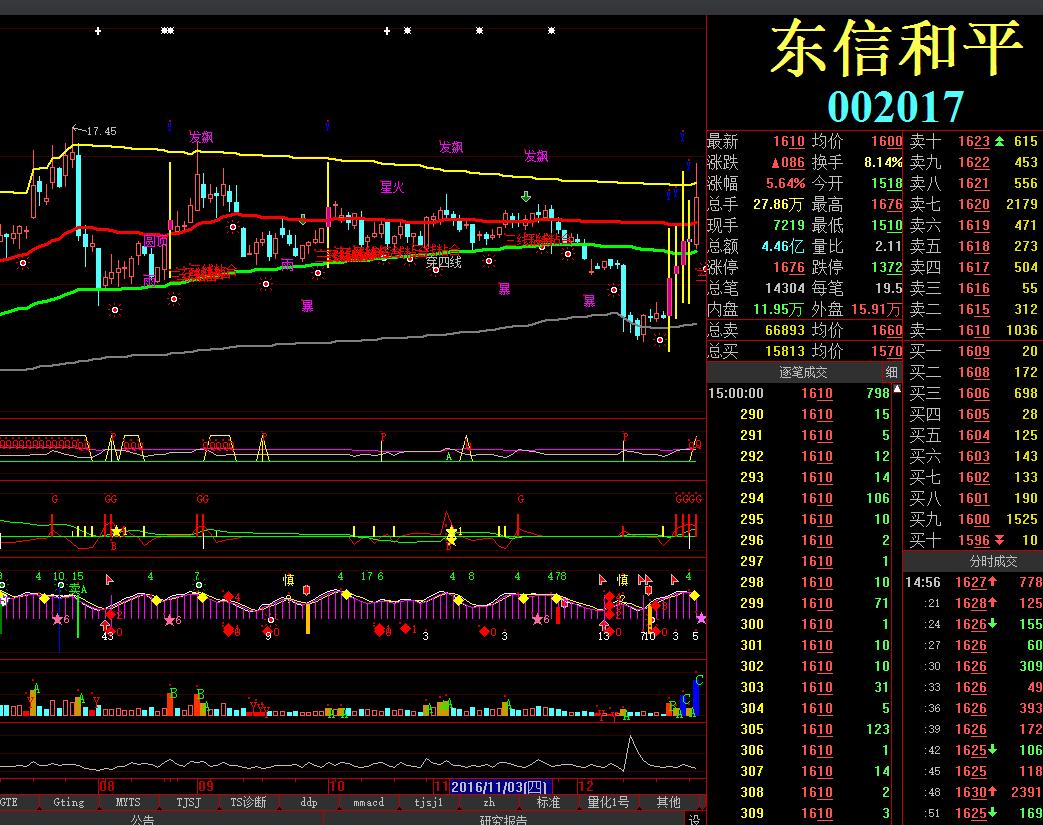Screen dimensions: 1043x825
Task: Click the 12 month marker on timeline
Action: (585, 786)
